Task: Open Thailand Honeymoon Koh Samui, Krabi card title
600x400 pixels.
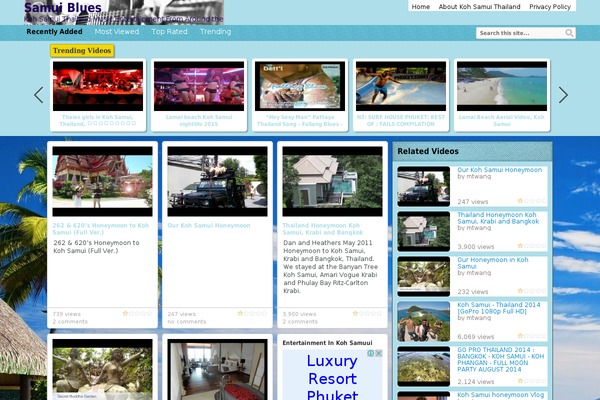Action: [323, 229]
